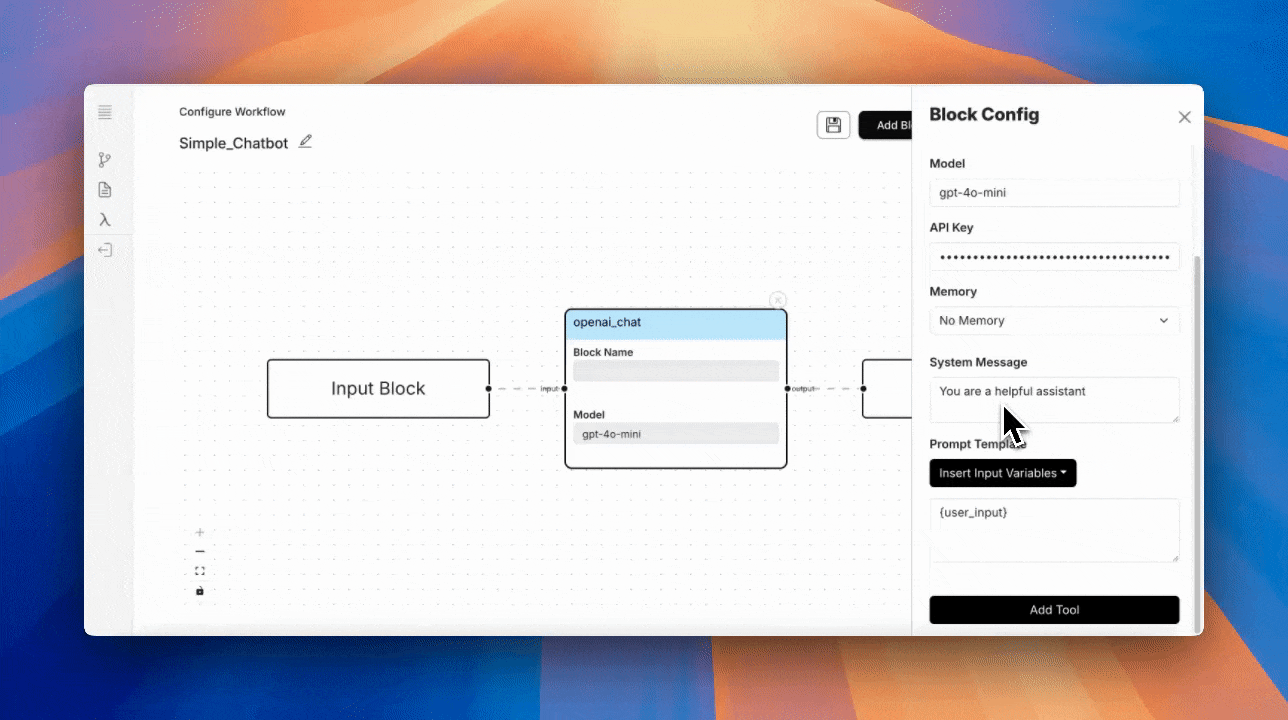1288x720 pixels.
Task: Toggle the canvas interactivity lock
Action: coord(200,591)
